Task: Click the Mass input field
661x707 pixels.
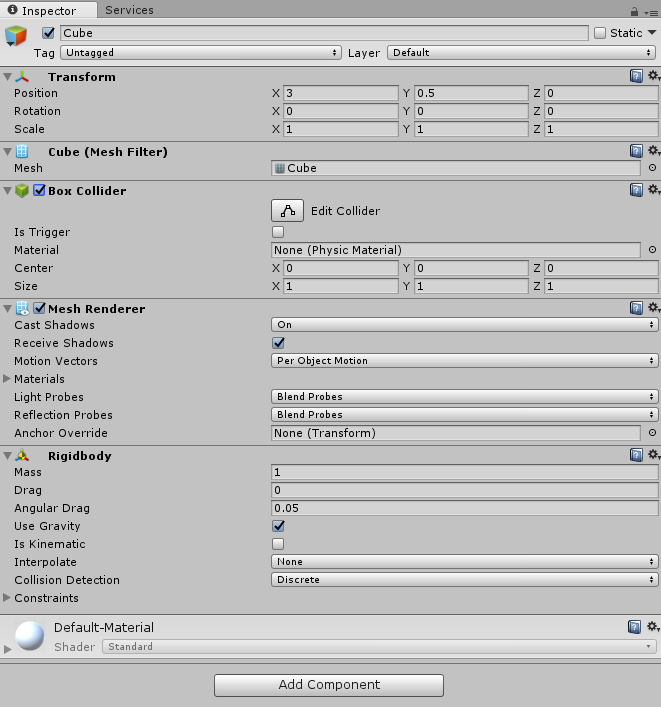Action: tap(464, 472)
